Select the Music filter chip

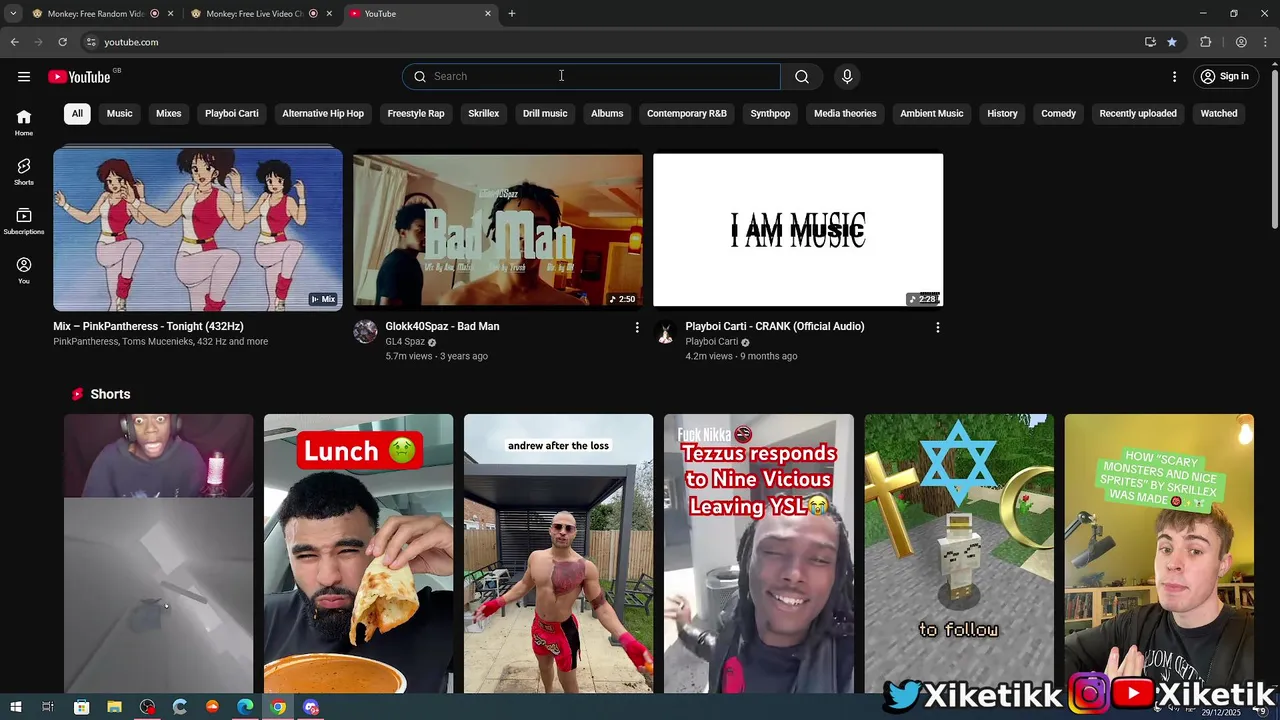(x=119, y=114)
